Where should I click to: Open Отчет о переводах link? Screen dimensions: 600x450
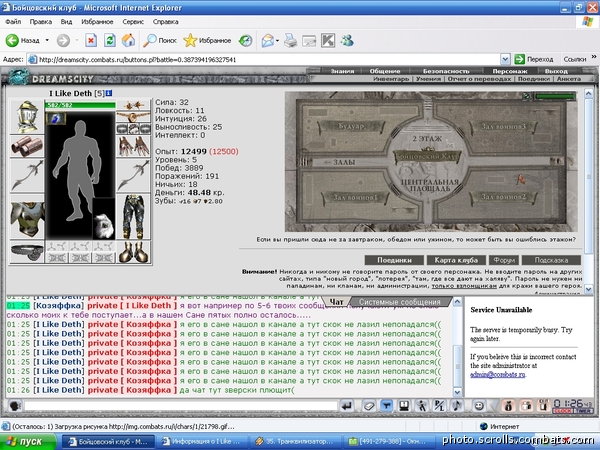[x=479, y=79]
